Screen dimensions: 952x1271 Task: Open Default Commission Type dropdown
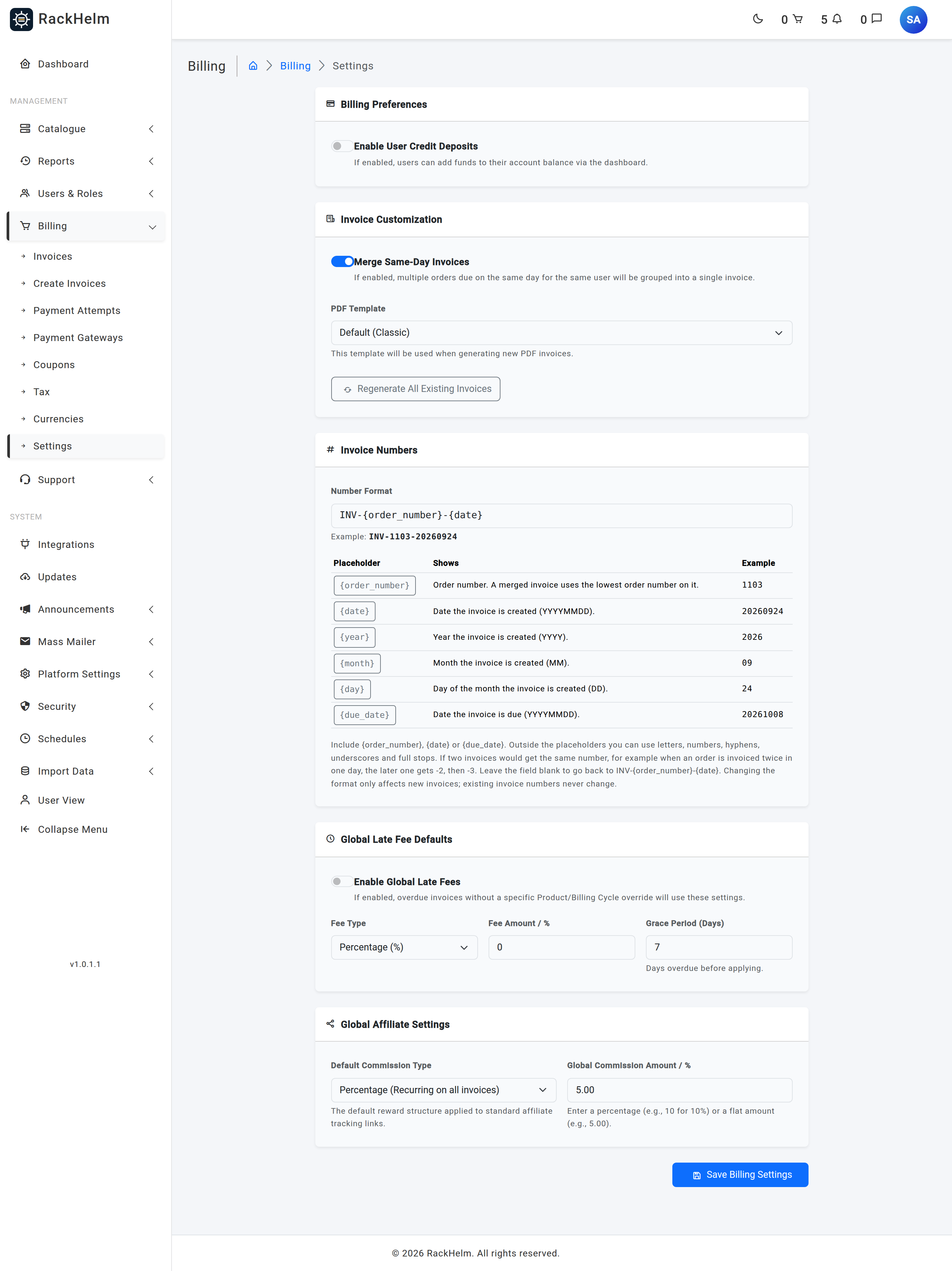click(443, 1090)
